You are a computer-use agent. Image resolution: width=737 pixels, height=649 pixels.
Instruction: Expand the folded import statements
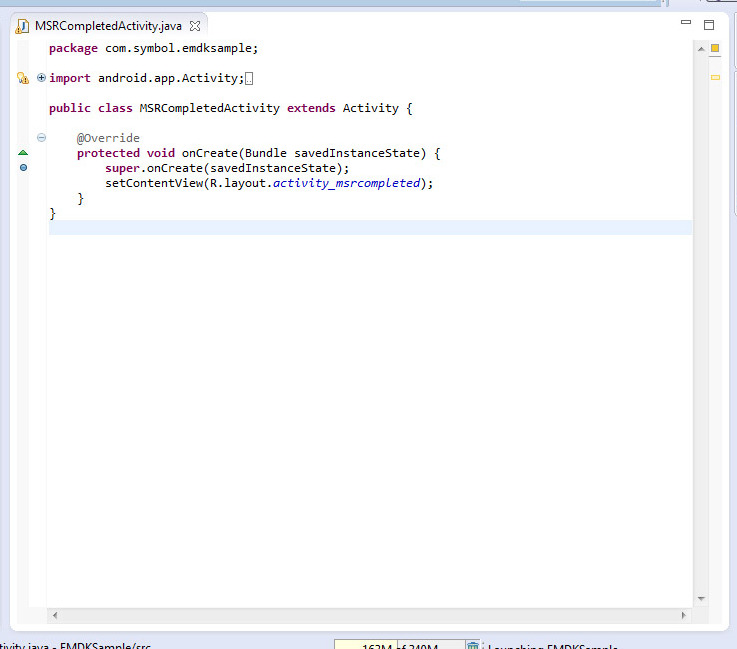coord(41,78)
